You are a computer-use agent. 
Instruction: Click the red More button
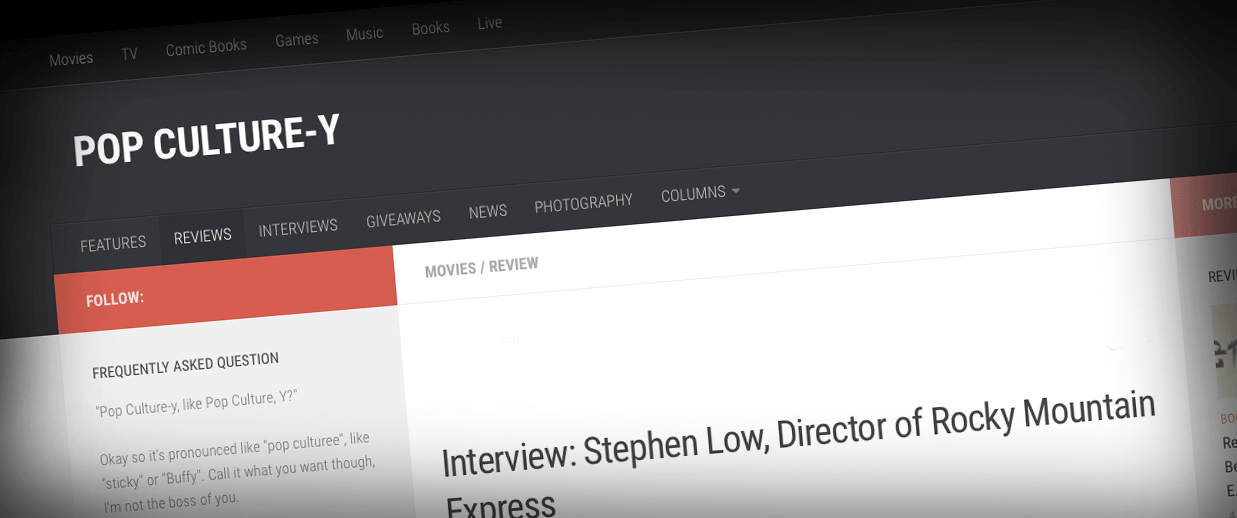point(1204,205)
